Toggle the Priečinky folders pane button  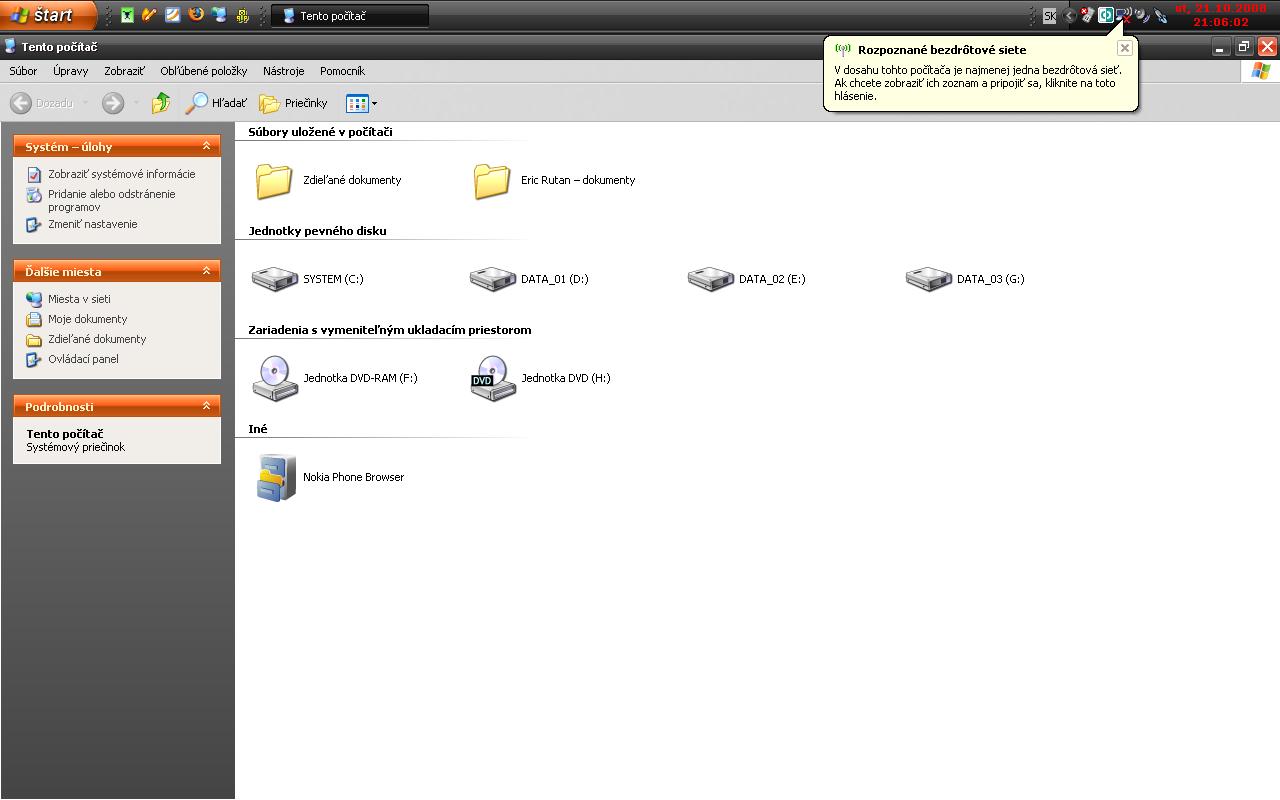(294, 103)
